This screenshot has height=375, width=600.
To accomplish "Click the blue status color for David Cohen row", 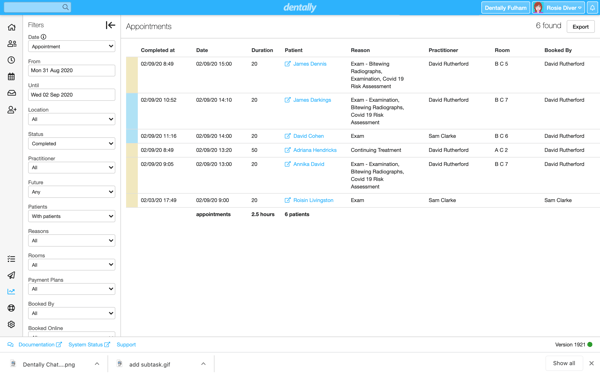I will 132,136.
